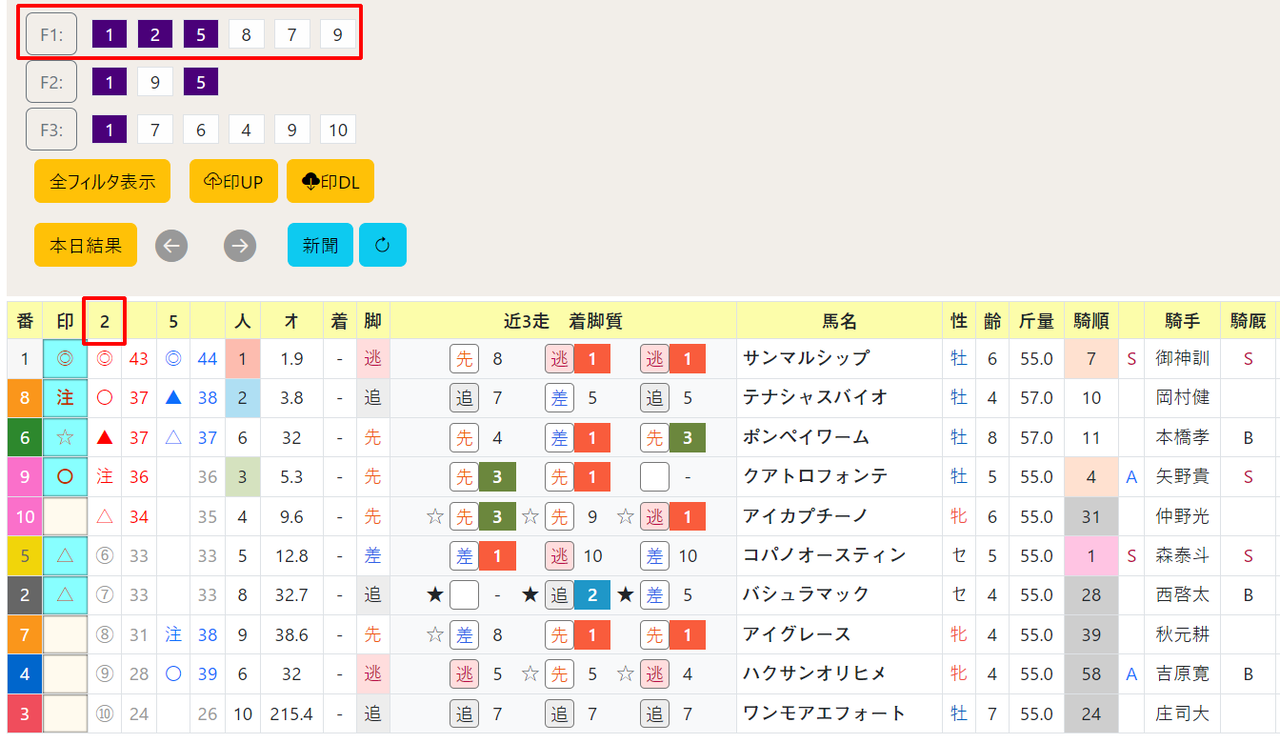This screenshot has height=743, width=1280.
Task: Click purple selected 5 chip in F1
Action: [x=201, y=35]
